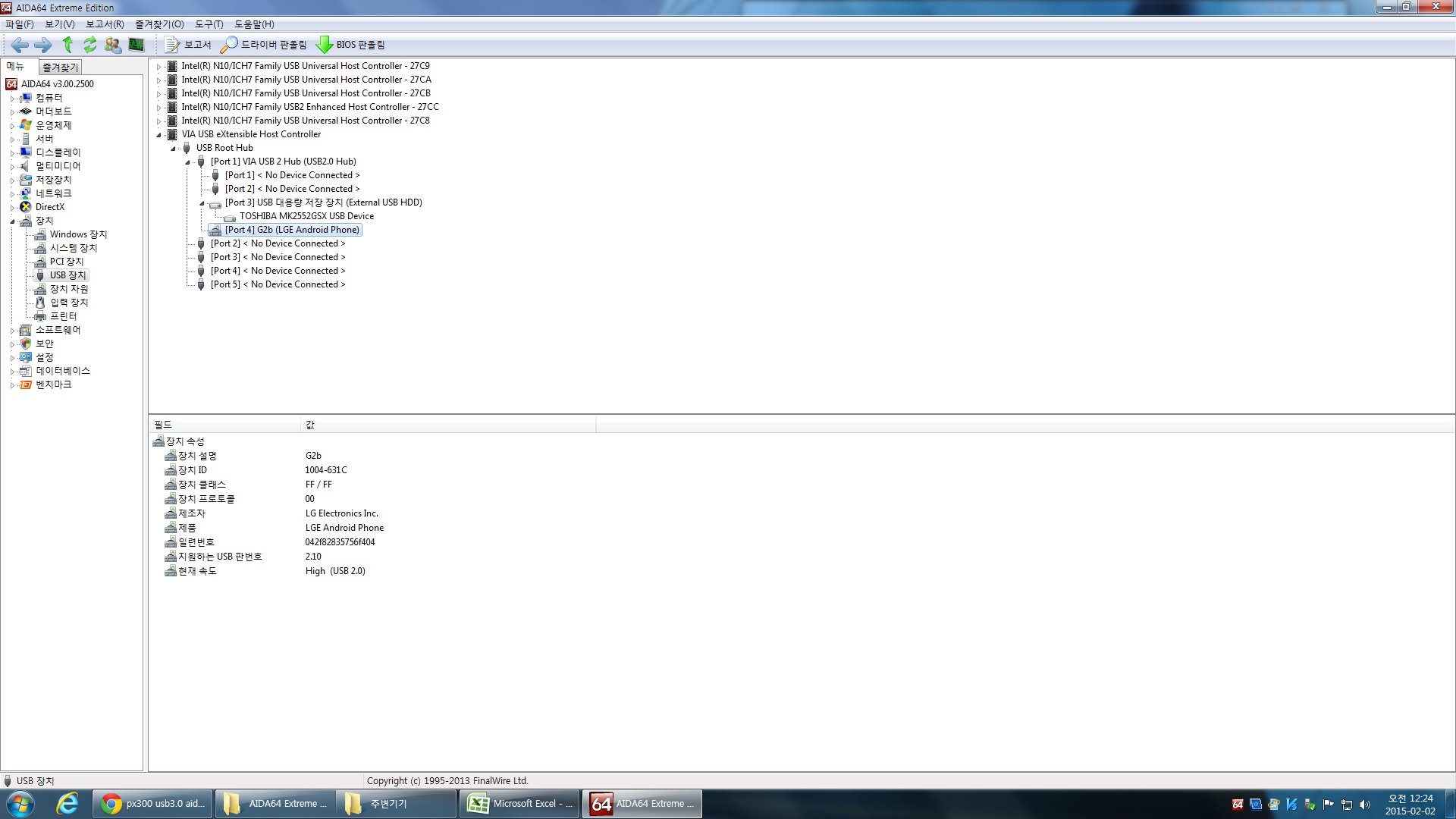Expand the 컴퓨터 tree node

pyautogui.click(x=12, y=99)
